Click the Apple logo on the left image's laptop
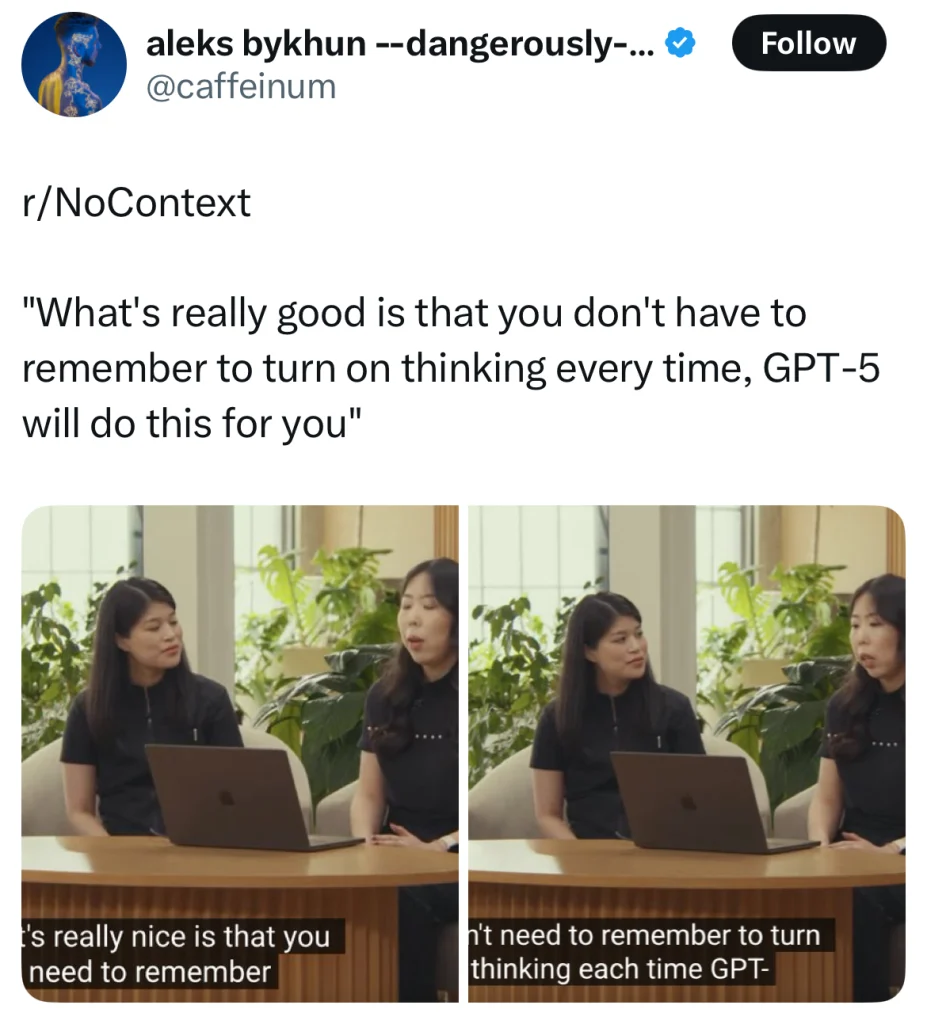This screenshot has height=1024, width=927. coord(225,797)
